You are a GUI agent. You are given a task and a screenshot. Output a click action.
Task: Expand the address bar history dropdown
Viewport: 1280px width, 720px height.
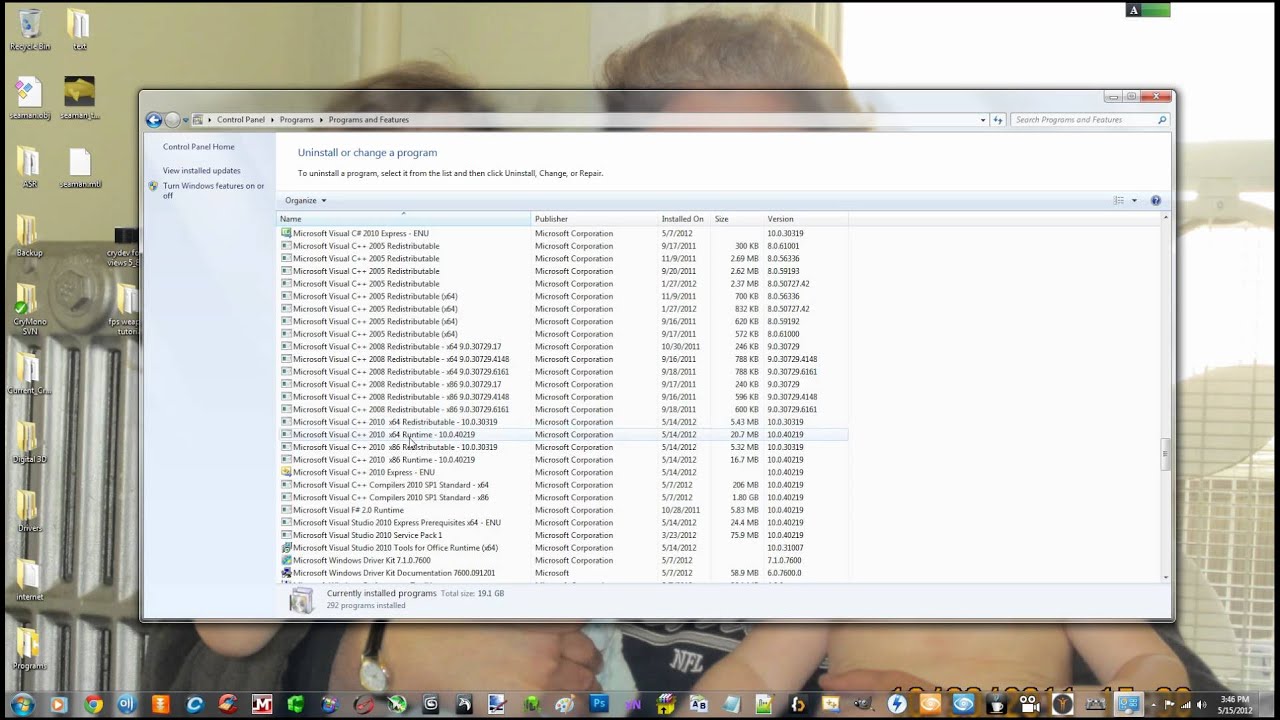click(x=983, y=120)
